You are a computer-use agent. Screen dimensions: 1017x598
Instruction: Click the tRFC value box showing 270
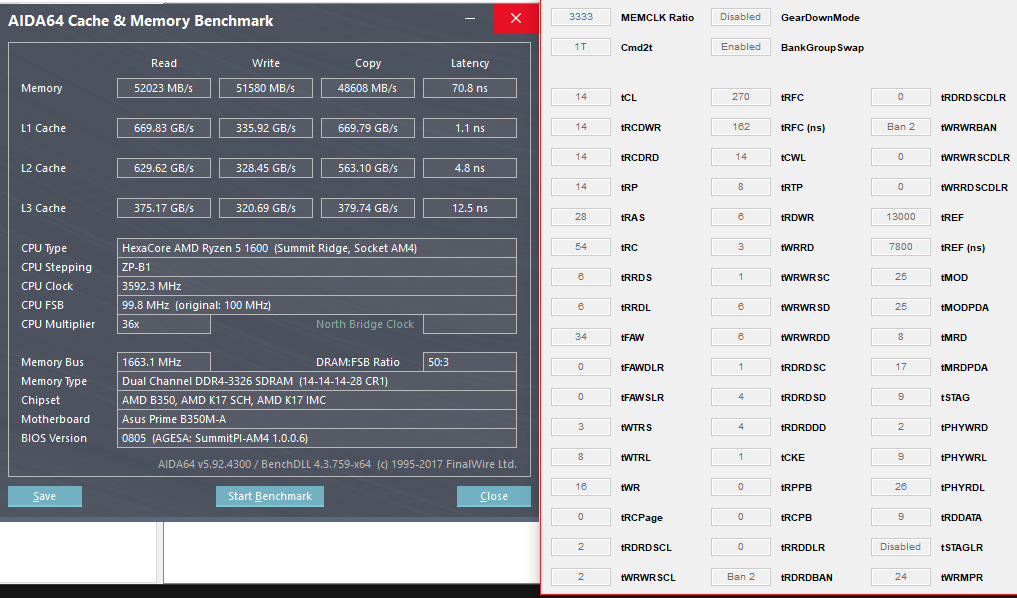[x=741, y=97]
